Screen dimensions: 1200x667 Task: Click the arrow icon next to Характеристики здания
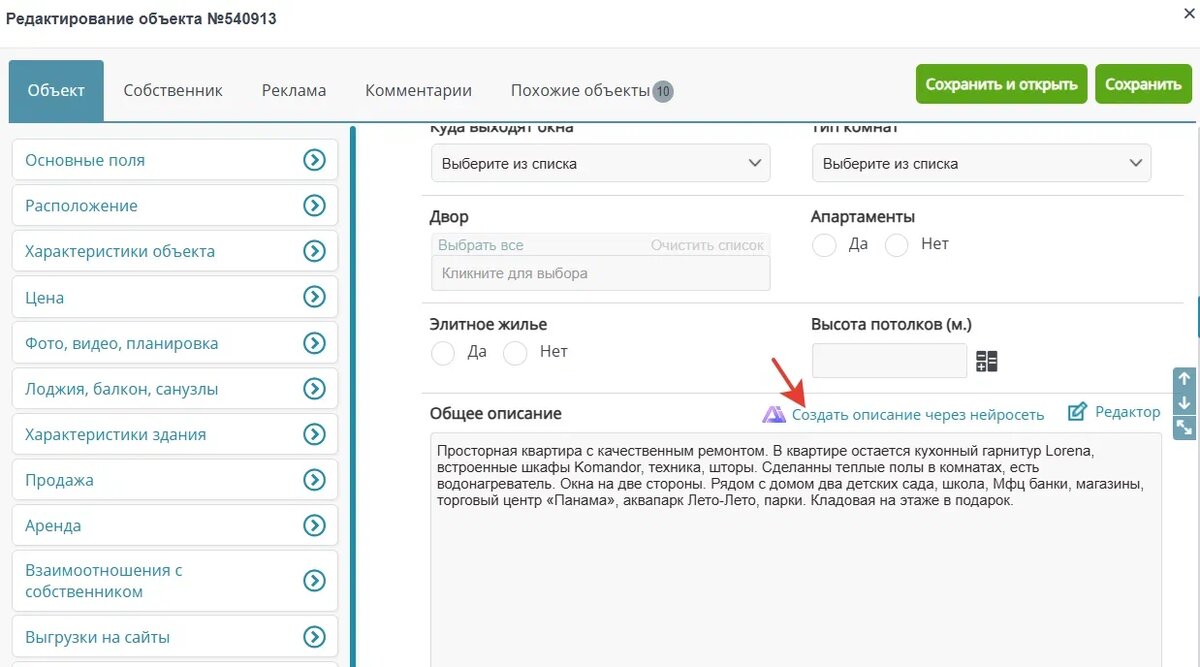coord(314,435)
